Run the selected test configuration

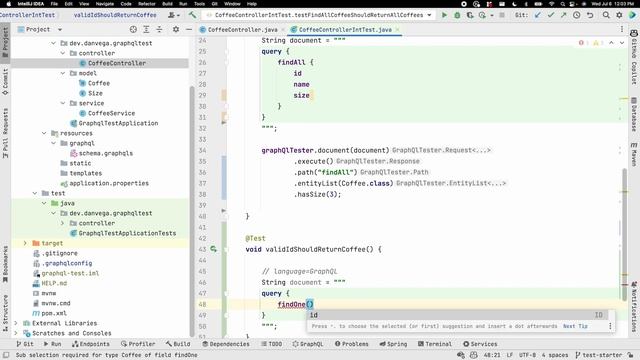tap(444, 15)
